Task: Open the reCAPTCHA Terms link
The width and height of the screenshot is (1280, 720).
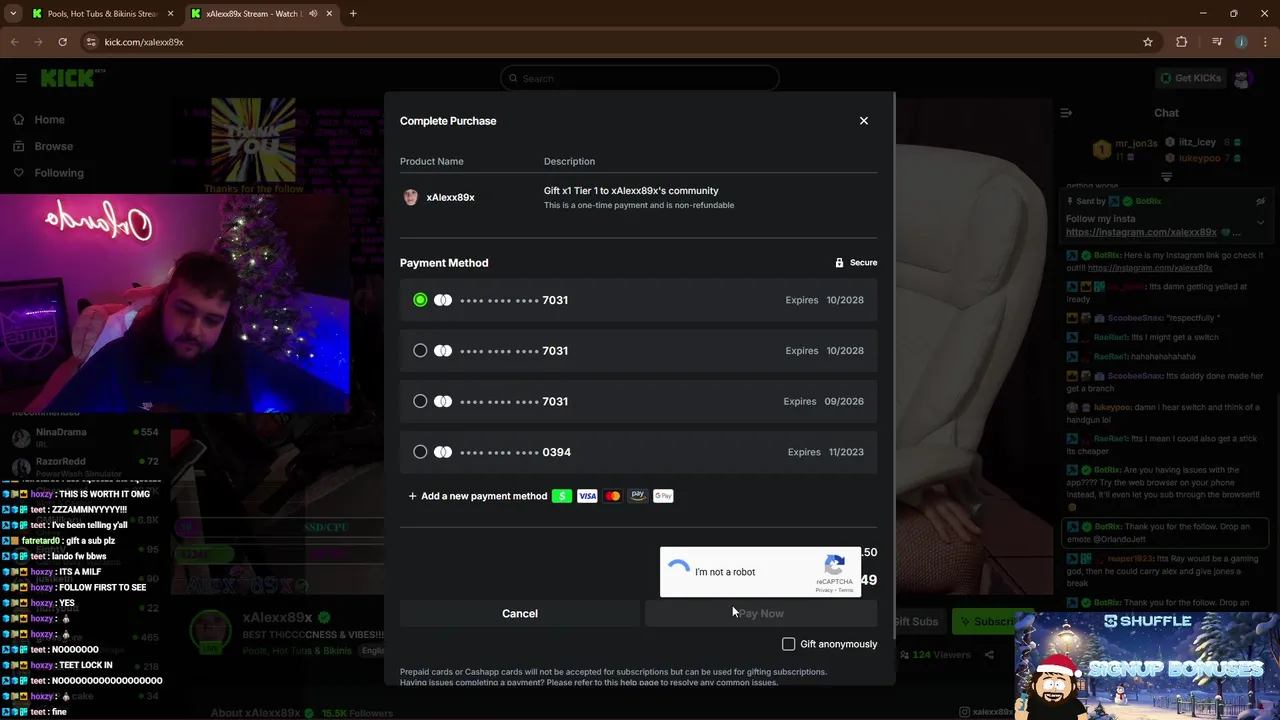Action: [846, 590]
